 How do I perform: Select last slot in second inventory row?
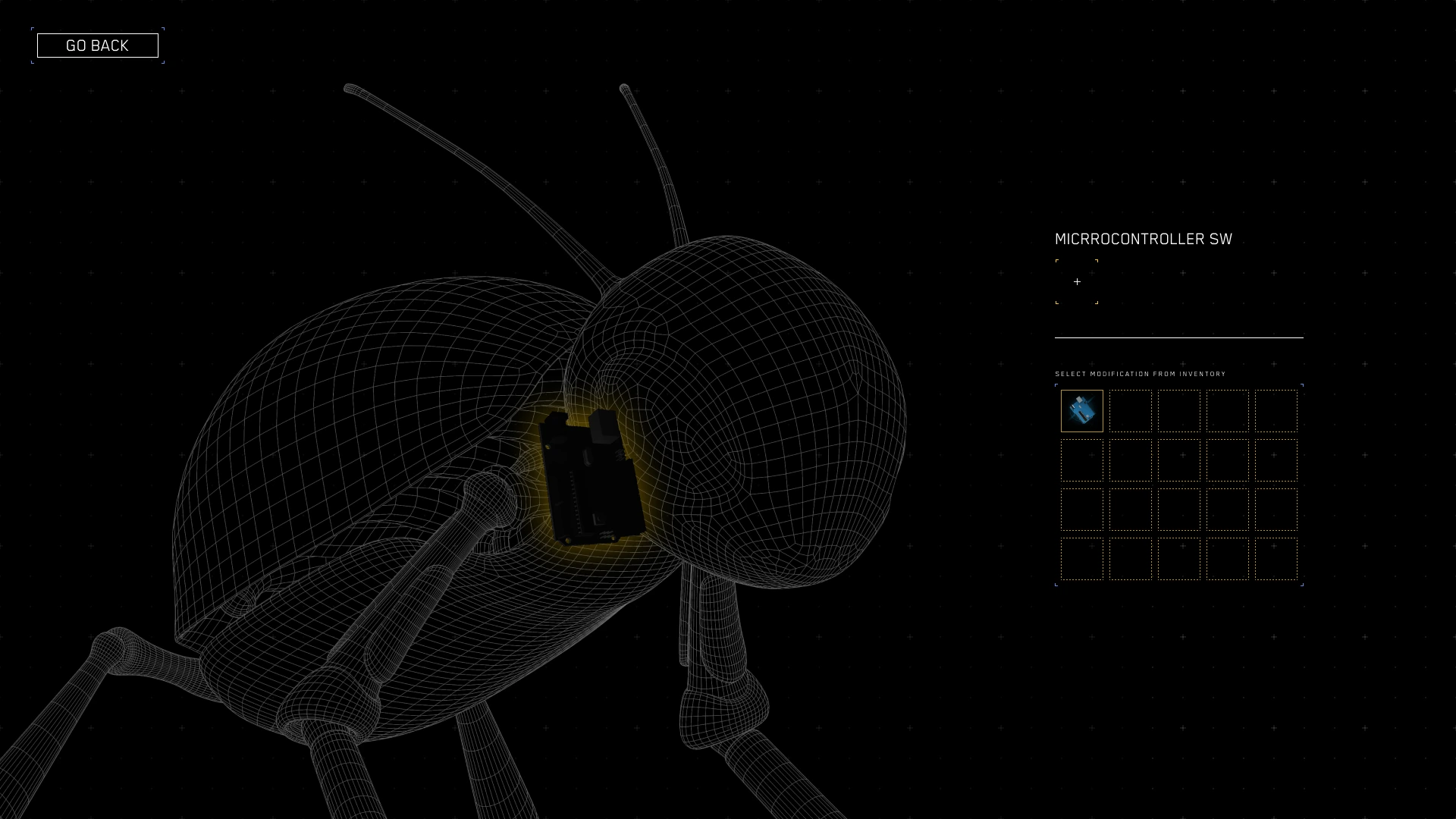click(x=1276, y=460)
